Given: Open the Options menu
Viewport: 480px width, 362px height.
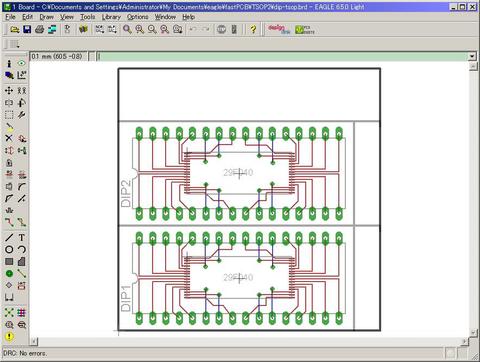Looking at the screenshot, I should click(137, 17).
